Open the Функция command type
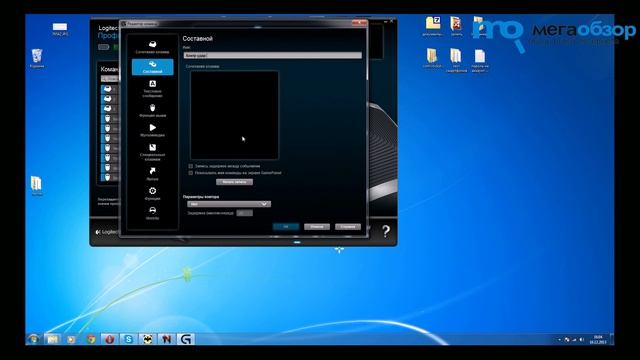640x360 pixels. click(152, 193)
